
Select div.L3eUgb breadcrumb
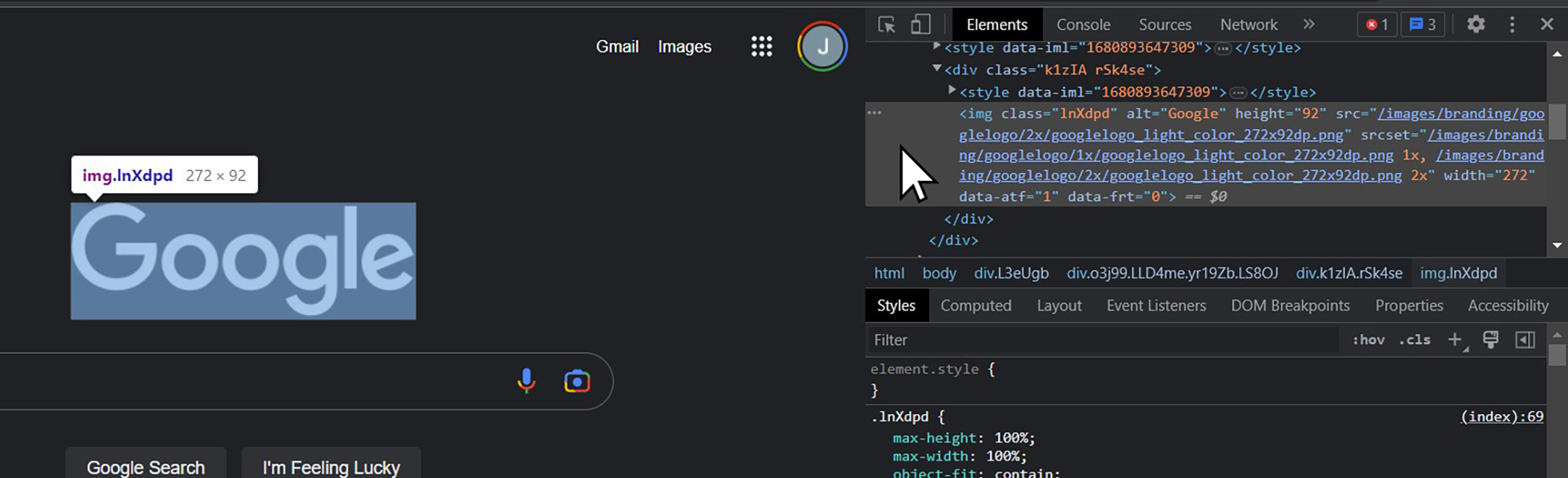(x=1011, y=273)
